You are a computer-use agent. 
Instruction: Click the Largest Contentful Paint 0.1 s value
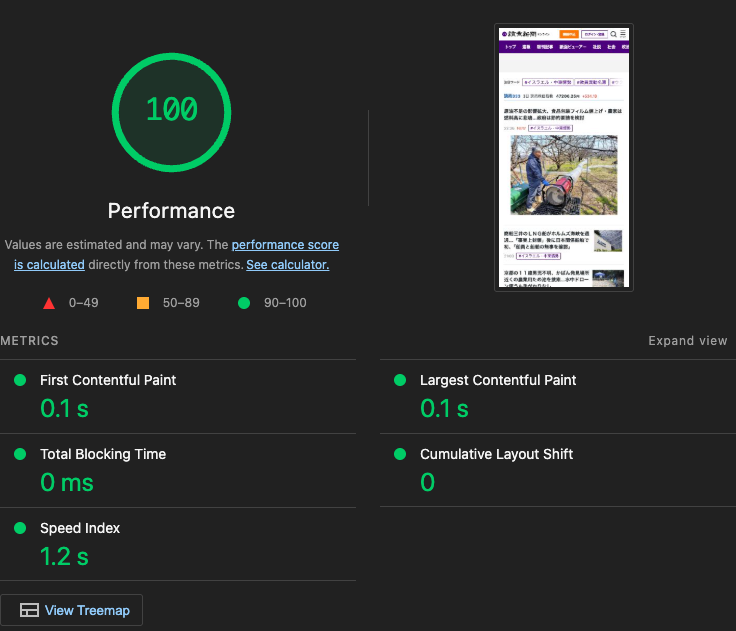point(444,408)
